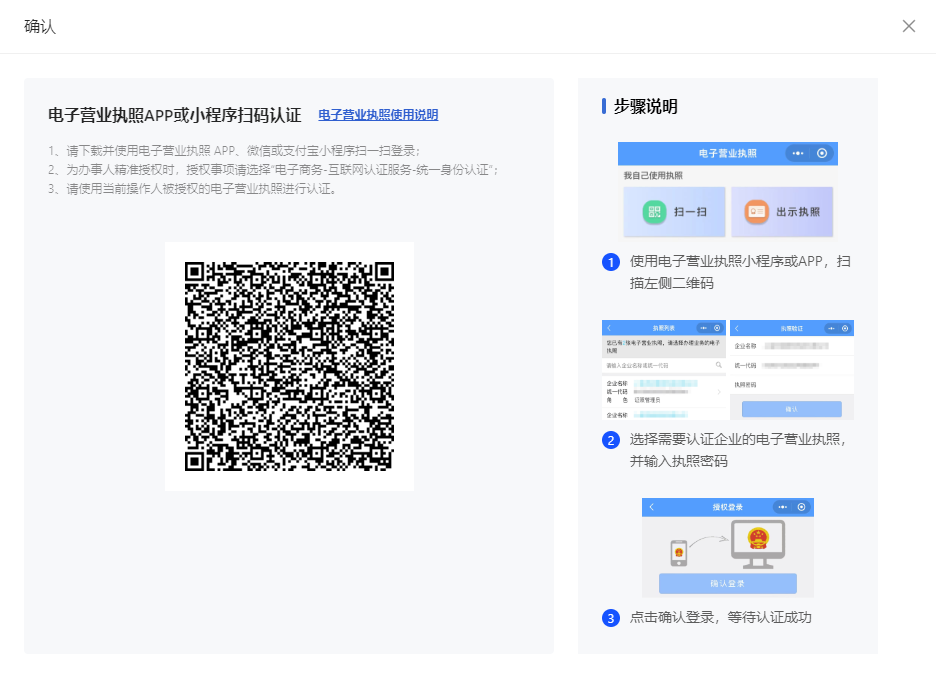936x677 pixels.
Task: Click the orange 出示执照 icon in the step illustration
Action: pyautogui.click(x=756, y=212)
